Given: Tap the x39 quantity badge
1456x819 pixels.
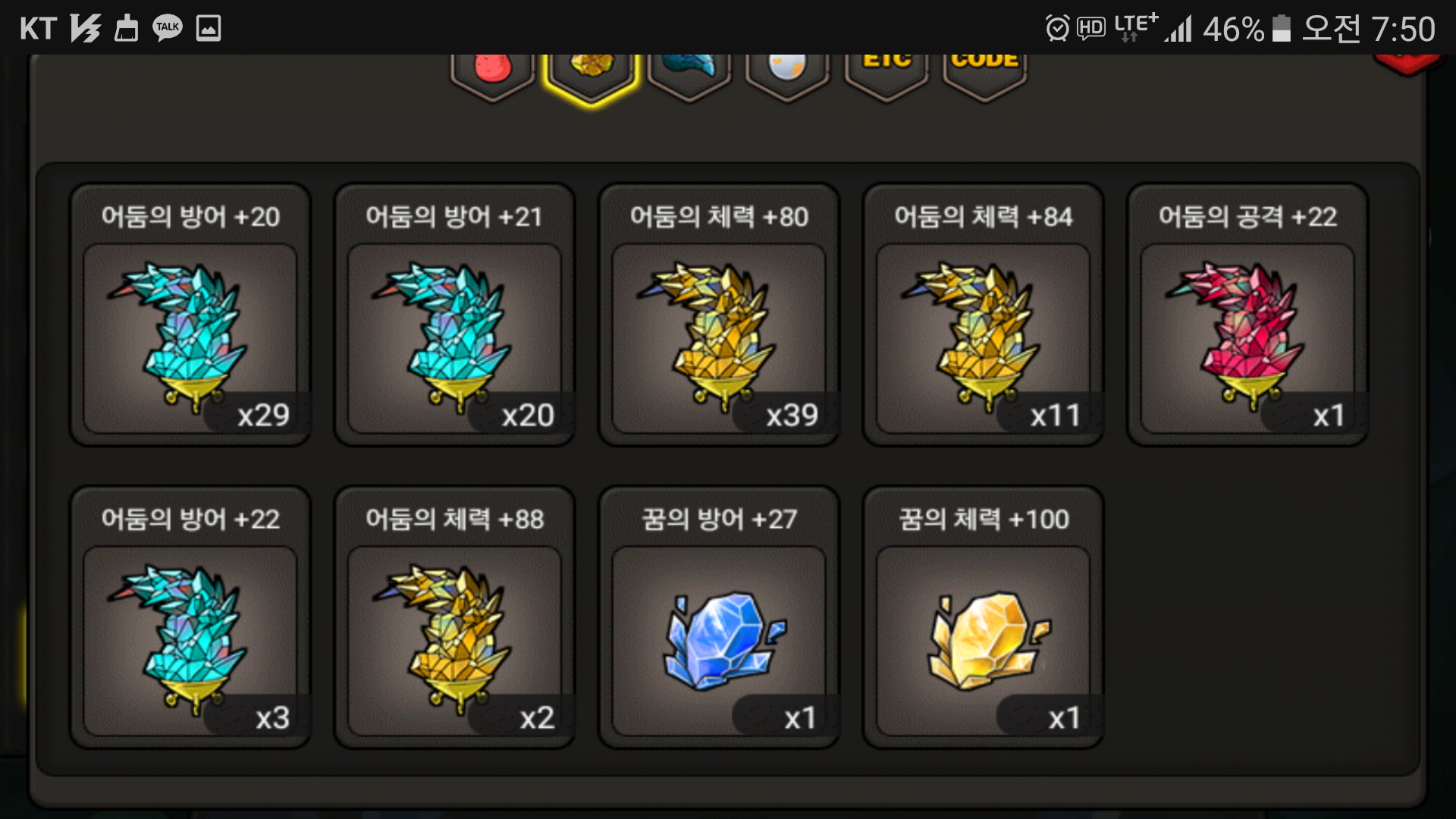Looking at the screenshot, I should click(792, 415).
